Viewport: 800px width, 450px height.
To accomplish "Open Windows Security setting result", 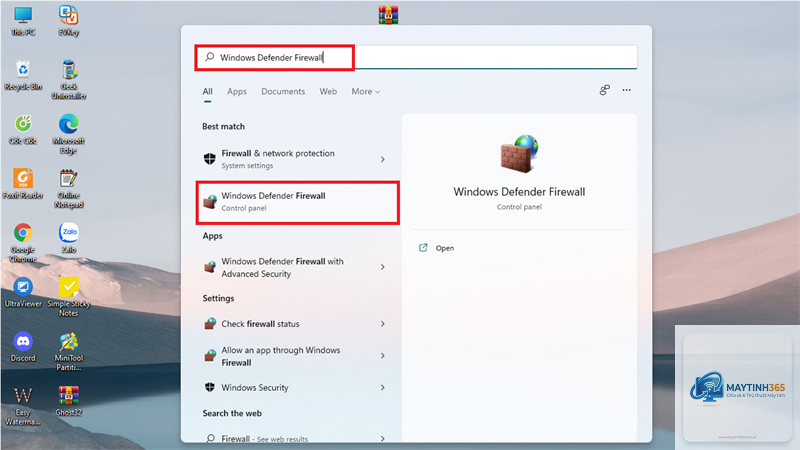I will tap(297, 388).
